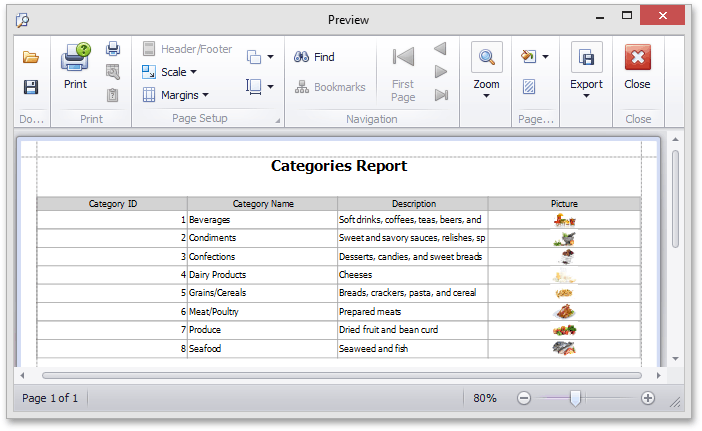Viewport: 702px width, 431px height.
Task: Click the Header/Footer option
Action: pos(187,49)
